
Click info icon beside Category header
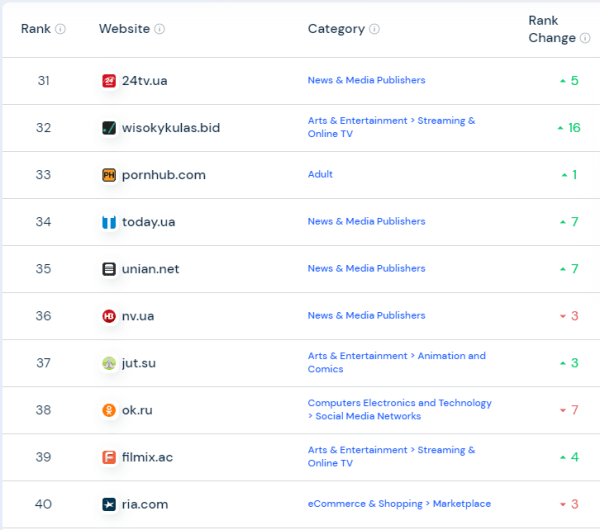click(374, 29)
